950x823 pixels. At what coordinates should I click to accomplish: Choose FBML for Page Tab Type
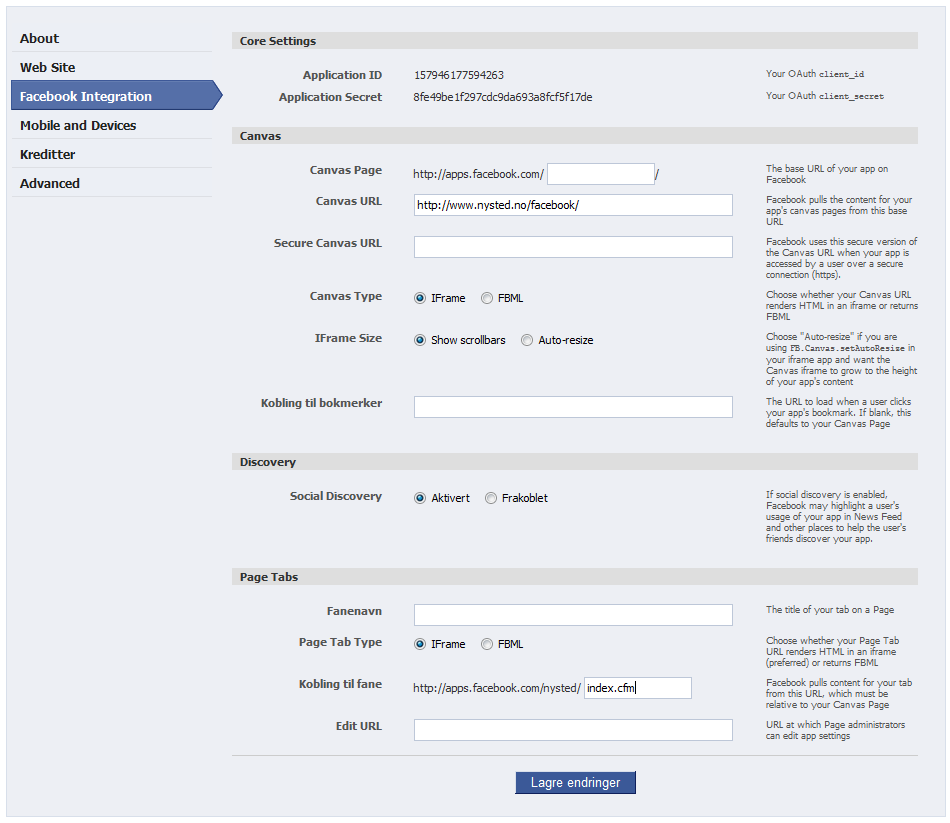487,644
